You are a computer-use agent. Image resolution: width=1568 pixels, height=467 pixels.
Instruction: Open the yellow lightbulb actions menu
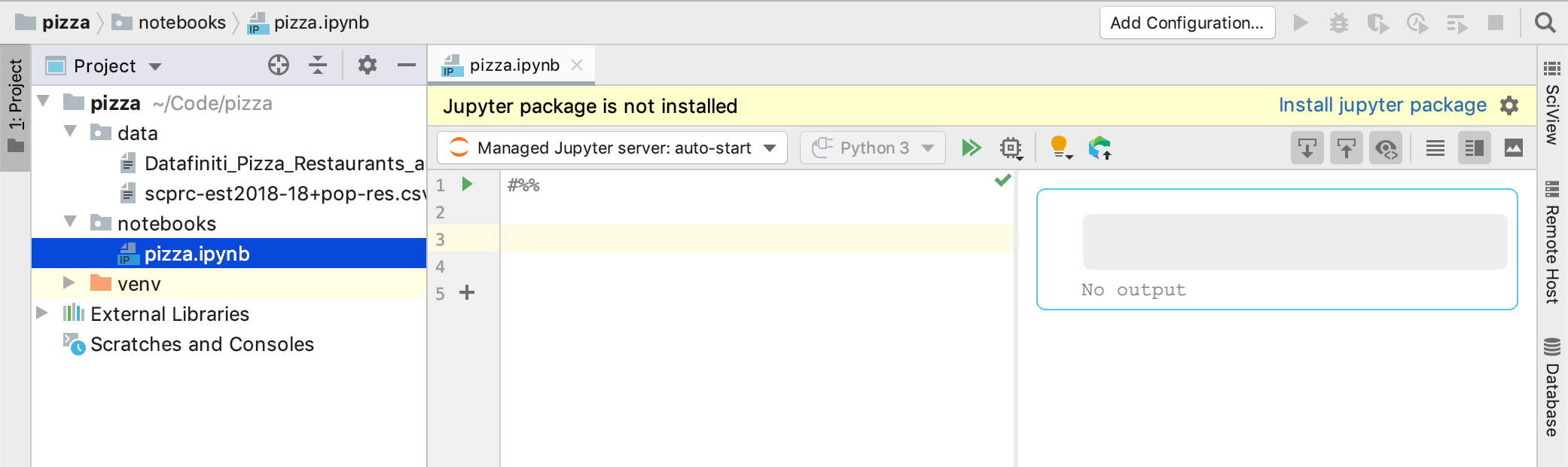click(x=1060, y=148)
